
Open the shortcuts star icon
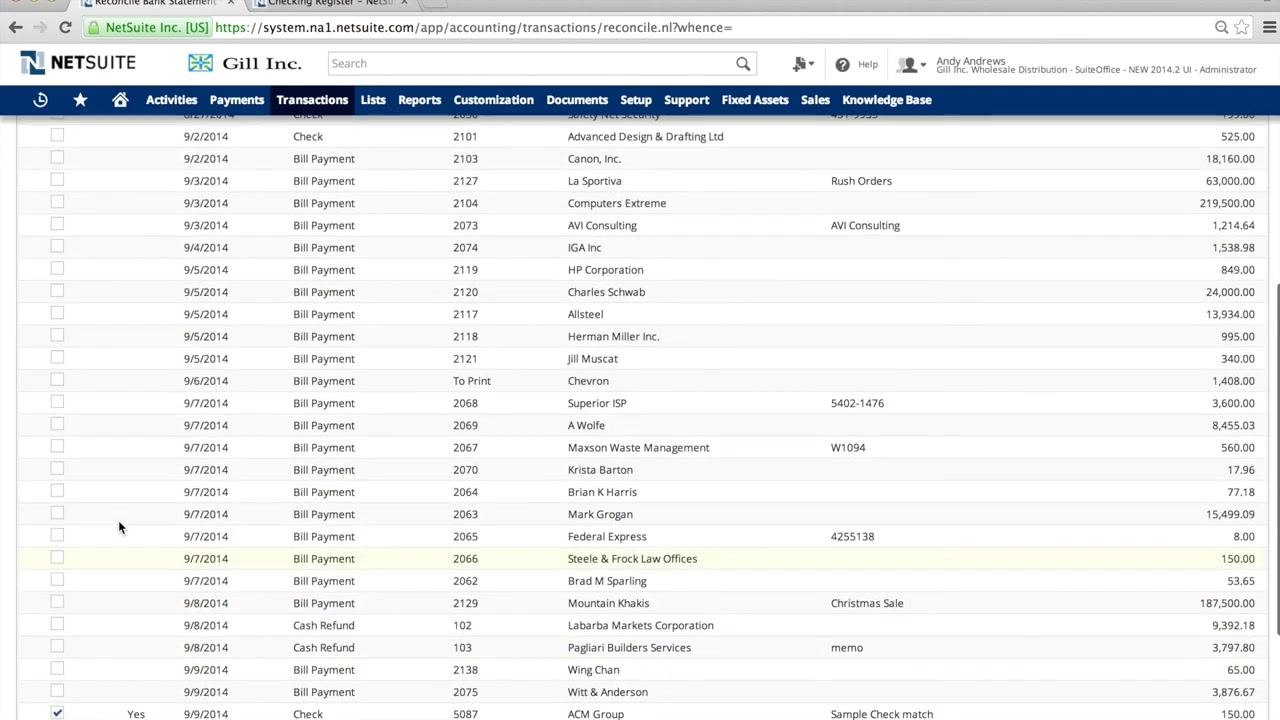pos(80,100)
